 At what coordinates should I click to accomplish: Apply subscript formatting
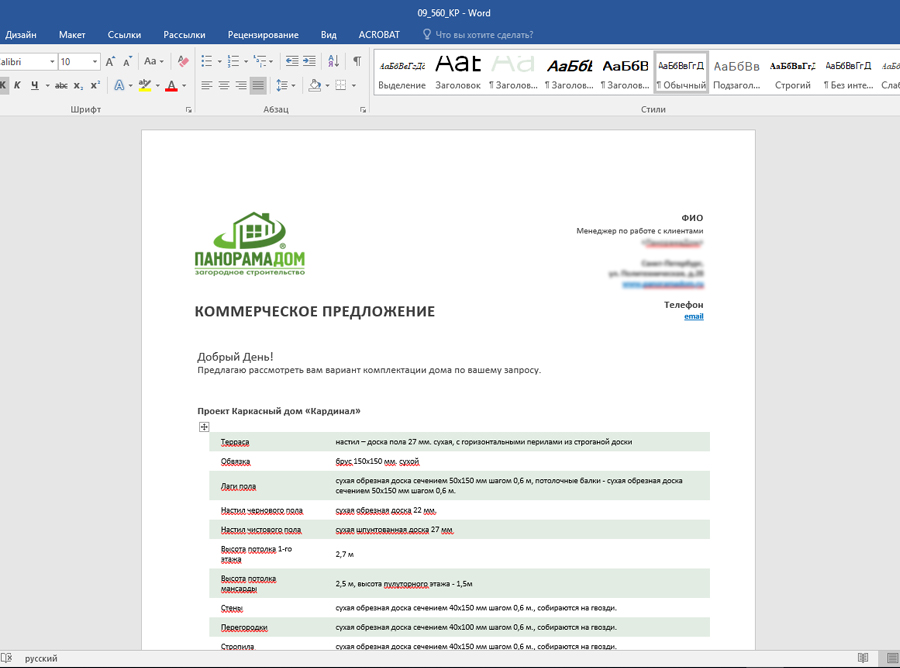(79, 86)
